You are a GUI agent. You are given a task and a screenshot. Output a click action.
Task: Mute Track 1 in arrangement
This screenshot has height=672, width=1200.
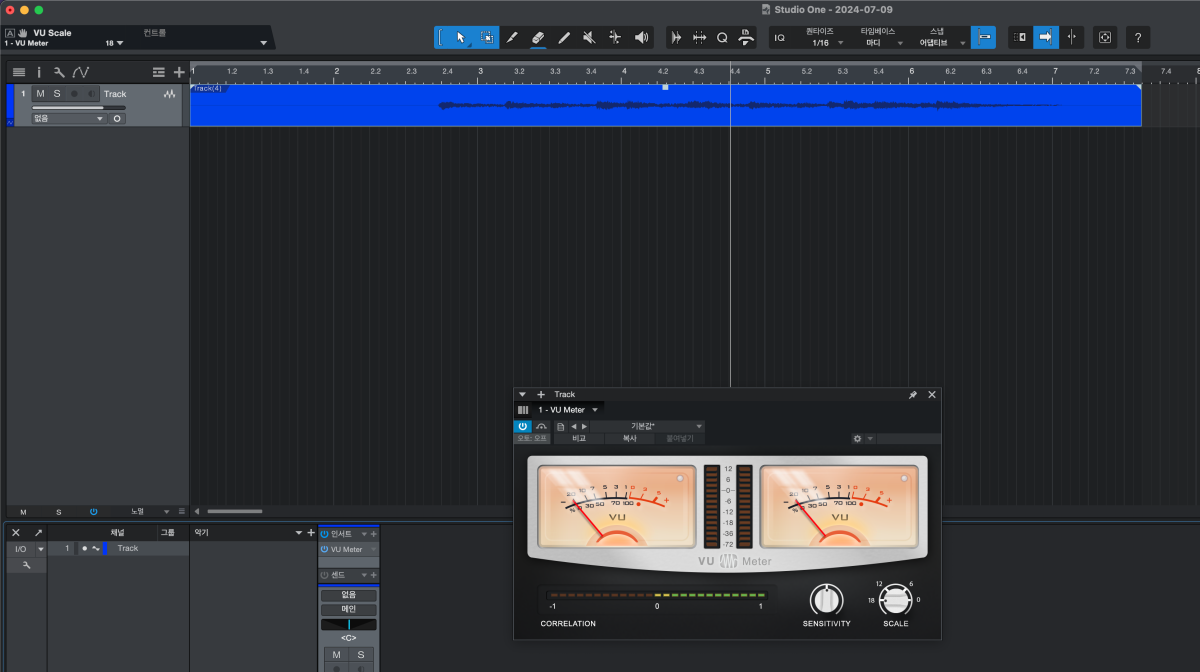40,93
